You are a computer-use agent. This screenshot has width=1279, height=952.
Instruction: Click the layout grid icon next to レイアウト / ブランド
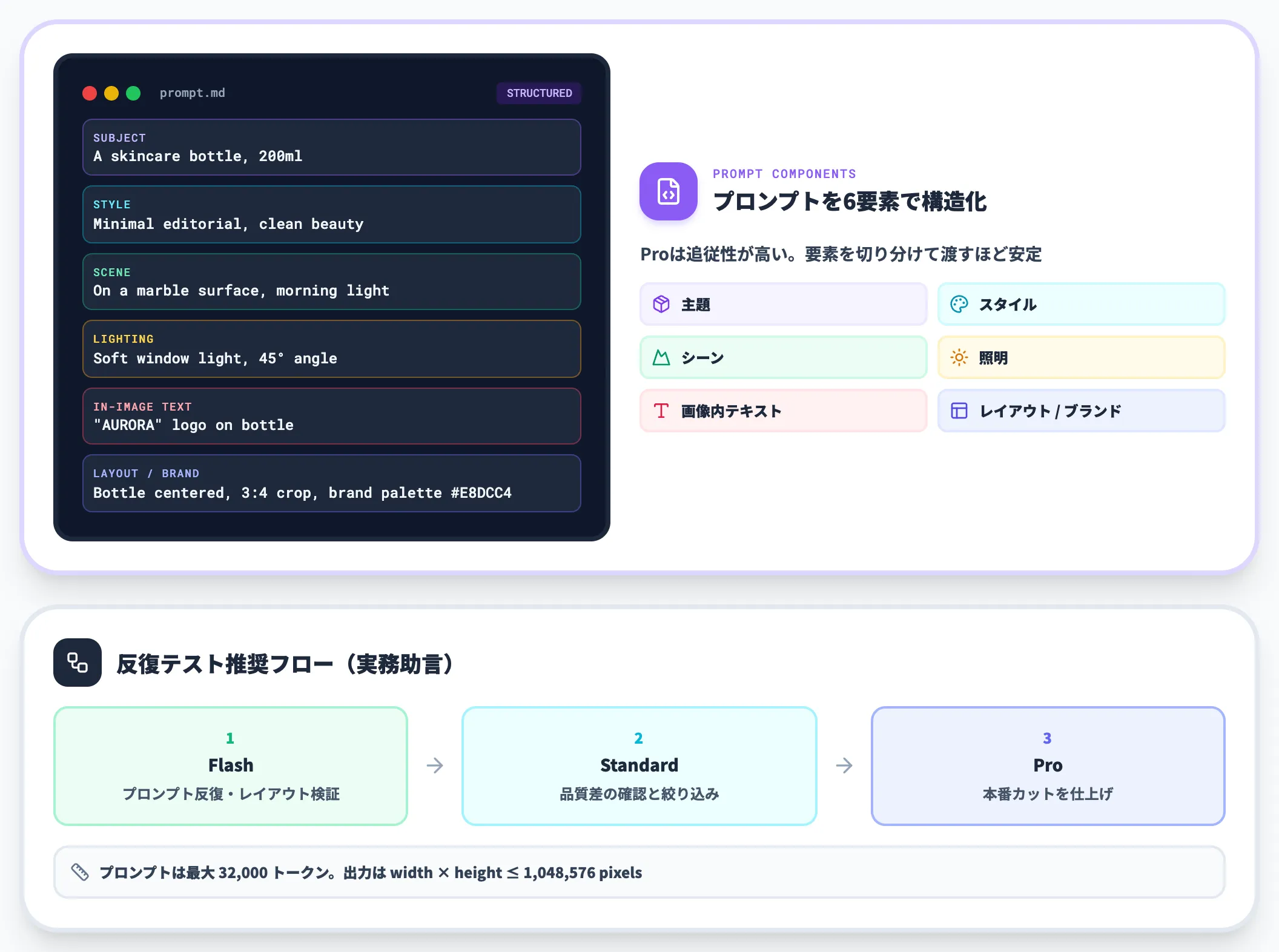point(959,411)
